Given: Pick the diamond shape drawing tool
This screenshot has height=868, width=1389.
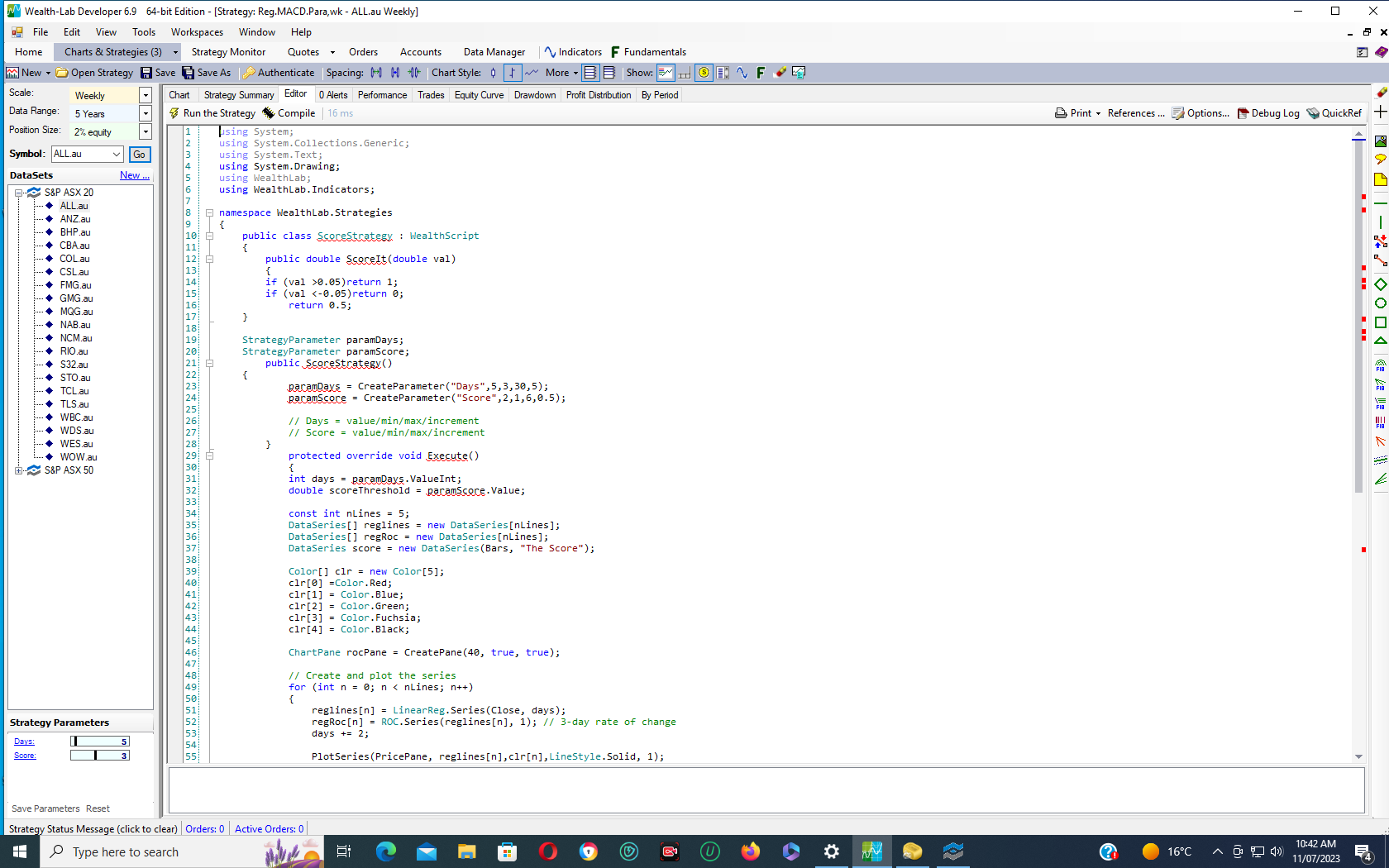Looking at the screenshot, I should pyautogui.click(x=1380, y=284).
